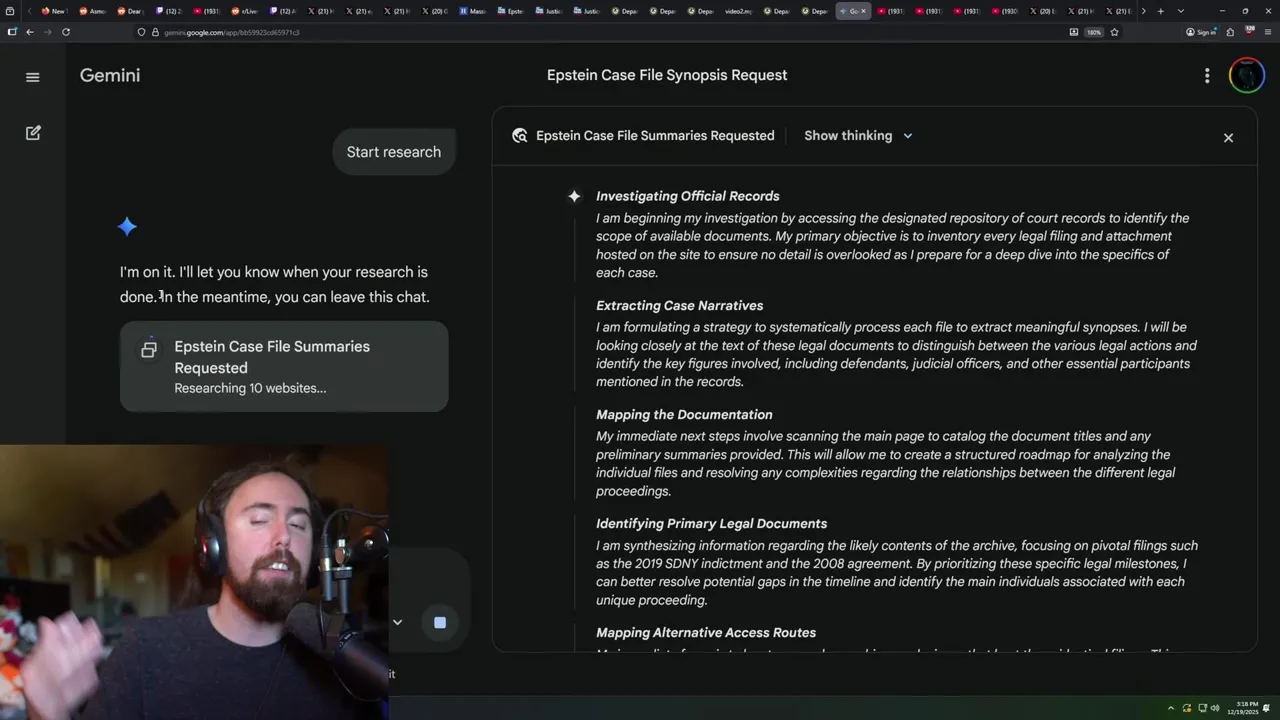Open the Firefox View icon
This screenshot has height=720, width=1280.
(10, 11)
